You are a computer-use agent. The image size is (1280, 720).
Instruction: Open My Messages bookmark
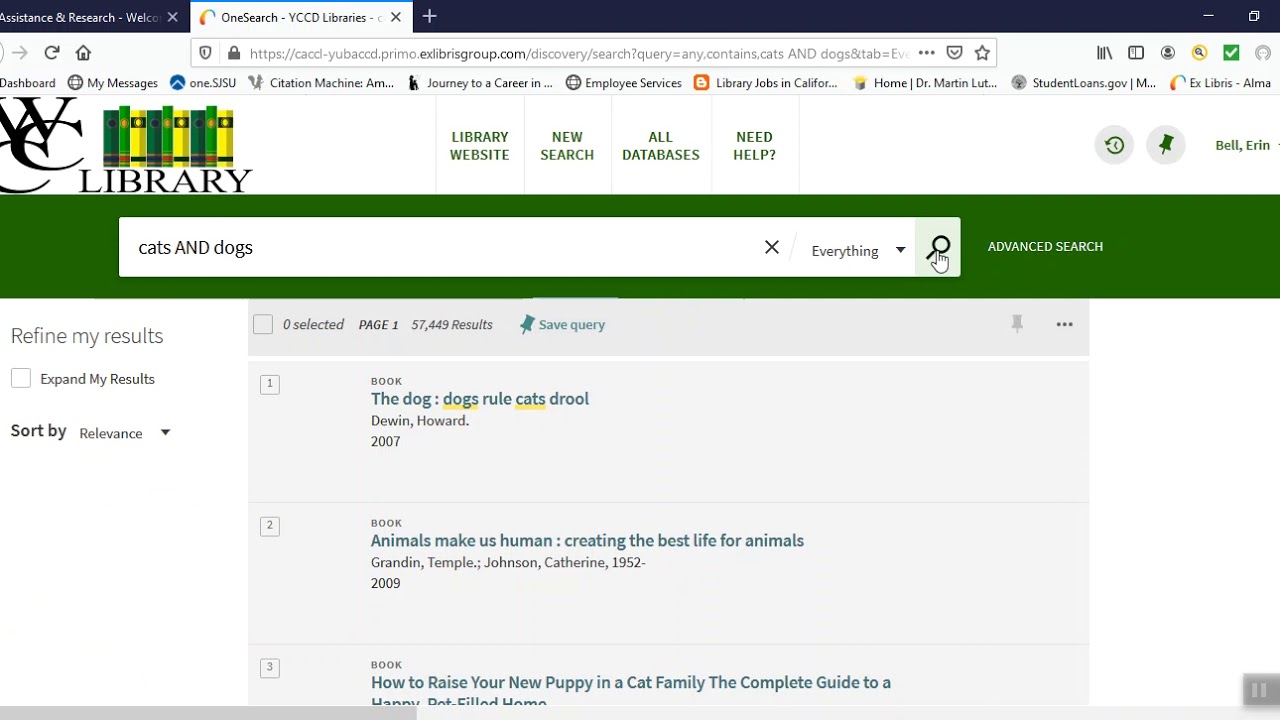click(x=113, y=83)
